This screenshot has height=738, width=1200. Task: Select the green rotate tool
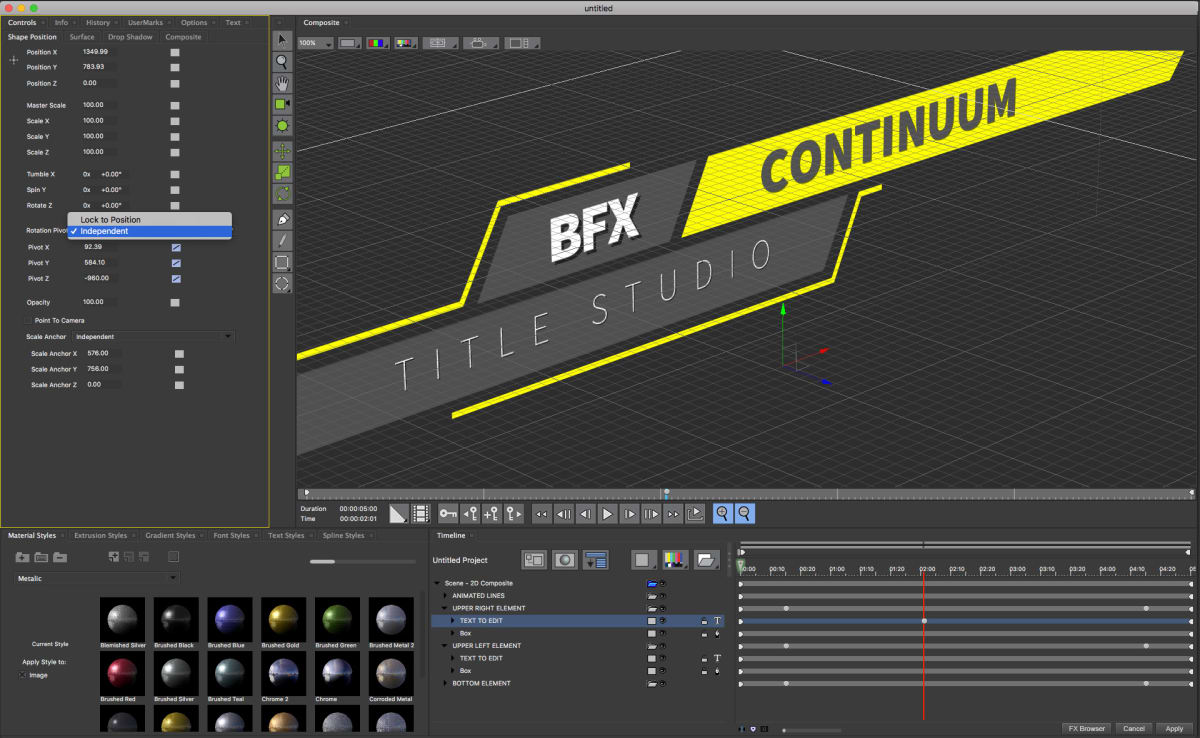pyautogui.click(x=282, y=194)
